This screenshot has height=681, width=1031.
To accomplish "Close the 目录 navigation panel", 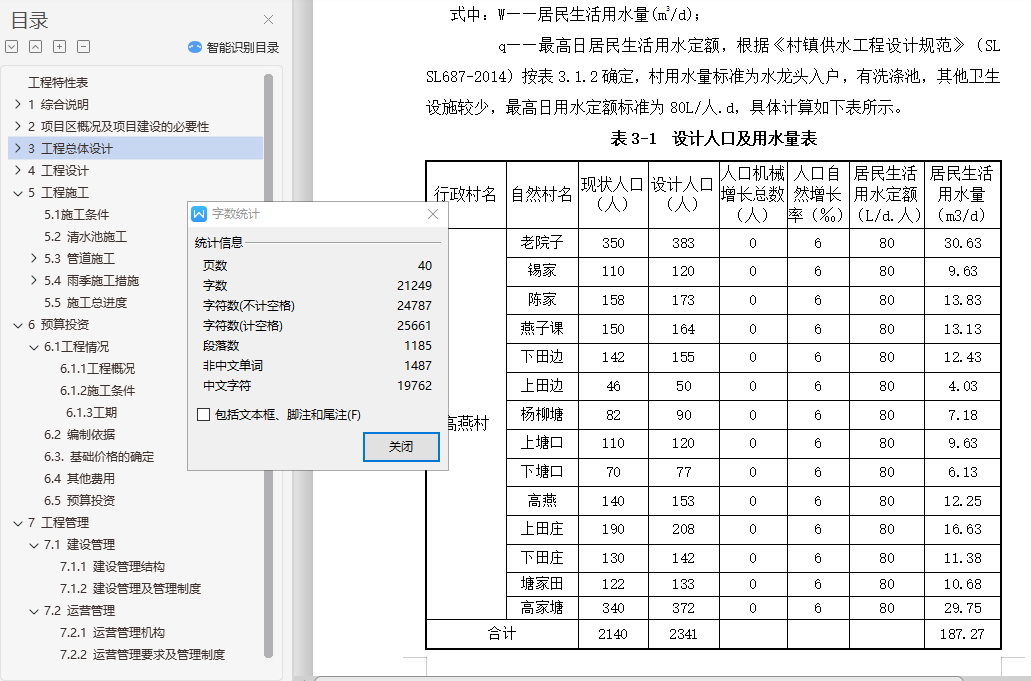I will 268,20.
